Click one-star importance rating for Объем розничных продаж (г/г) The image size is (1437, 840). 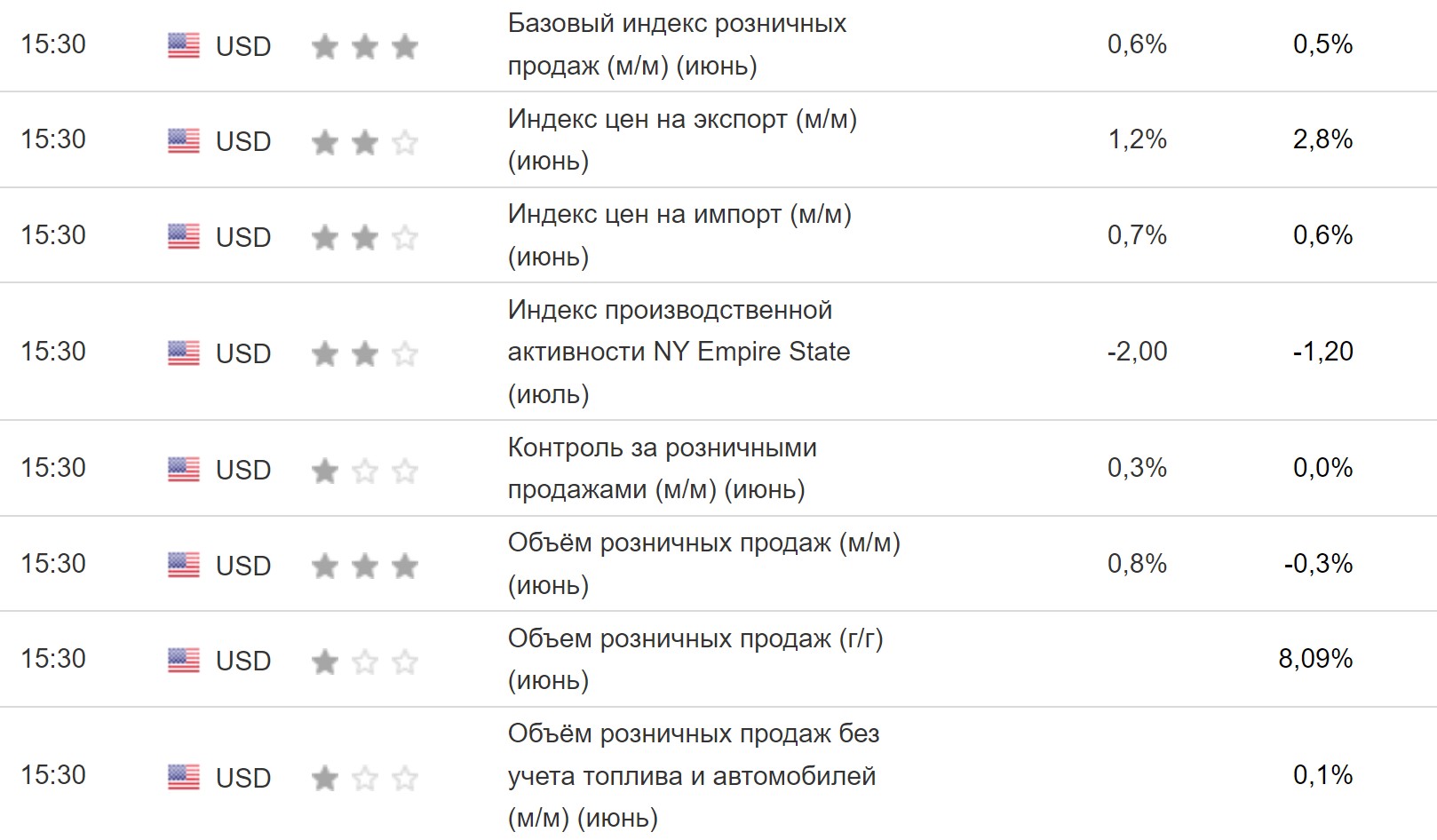364,661
